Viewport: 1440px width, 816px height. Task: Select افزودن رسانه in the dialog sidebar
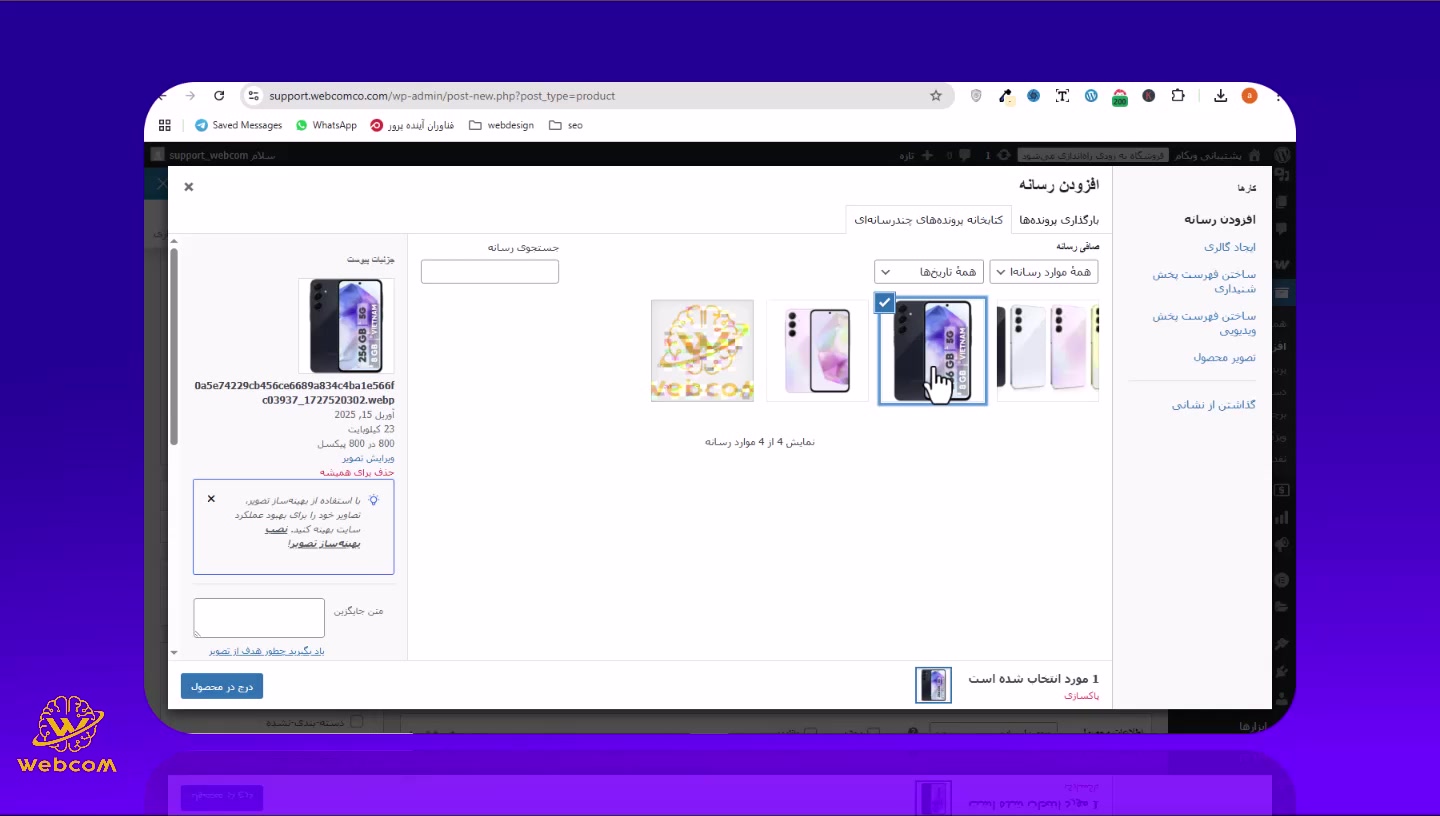[1220, 219]
